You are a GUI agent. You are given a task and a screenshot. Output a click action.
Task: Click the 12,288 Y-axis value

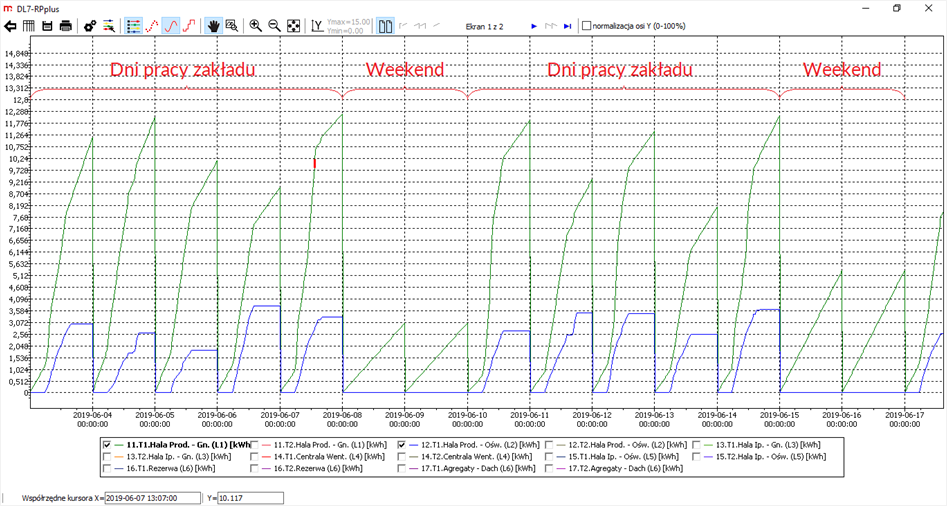tap(17, 112)
